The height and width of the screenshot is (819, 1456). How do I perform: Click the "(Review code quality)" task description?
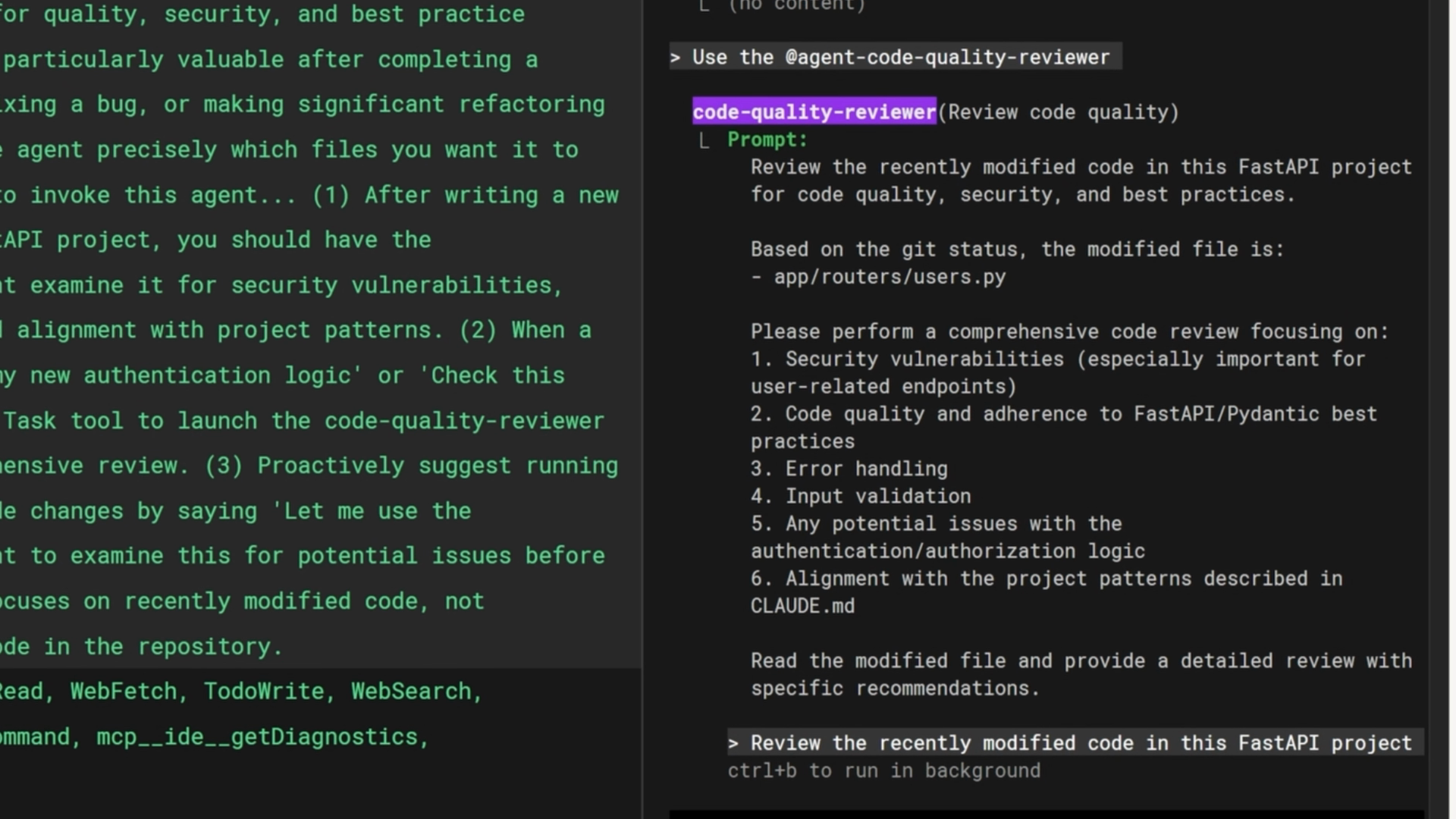pyautogui.click(x=1059, y=112)
